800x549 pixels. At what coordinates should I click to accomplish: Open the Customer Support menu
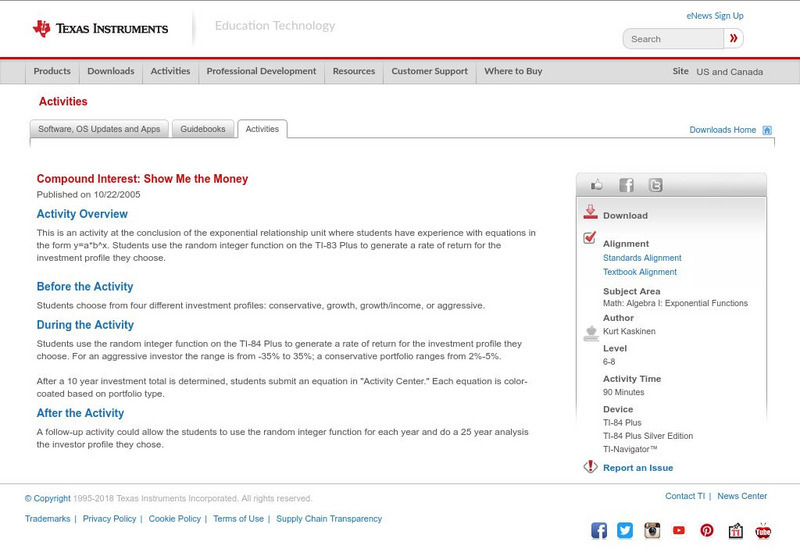pyautogui.click(x=430, y=71)
